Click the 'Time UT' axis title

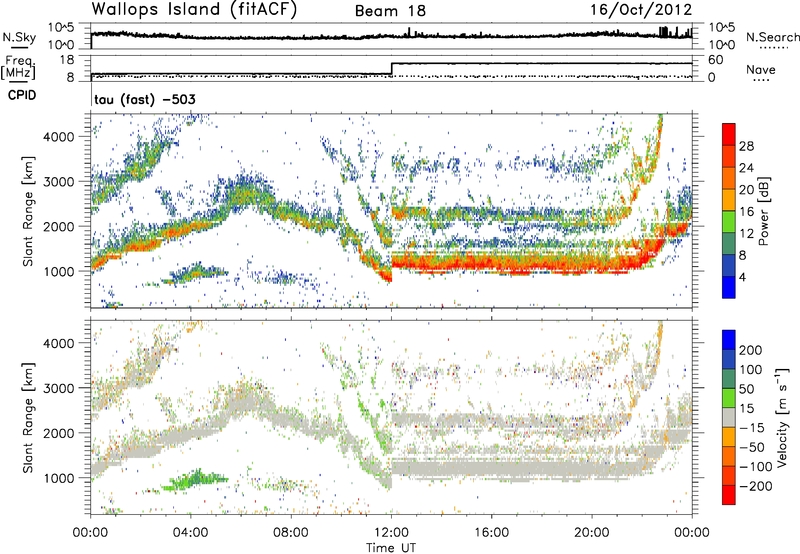(391, 547)
